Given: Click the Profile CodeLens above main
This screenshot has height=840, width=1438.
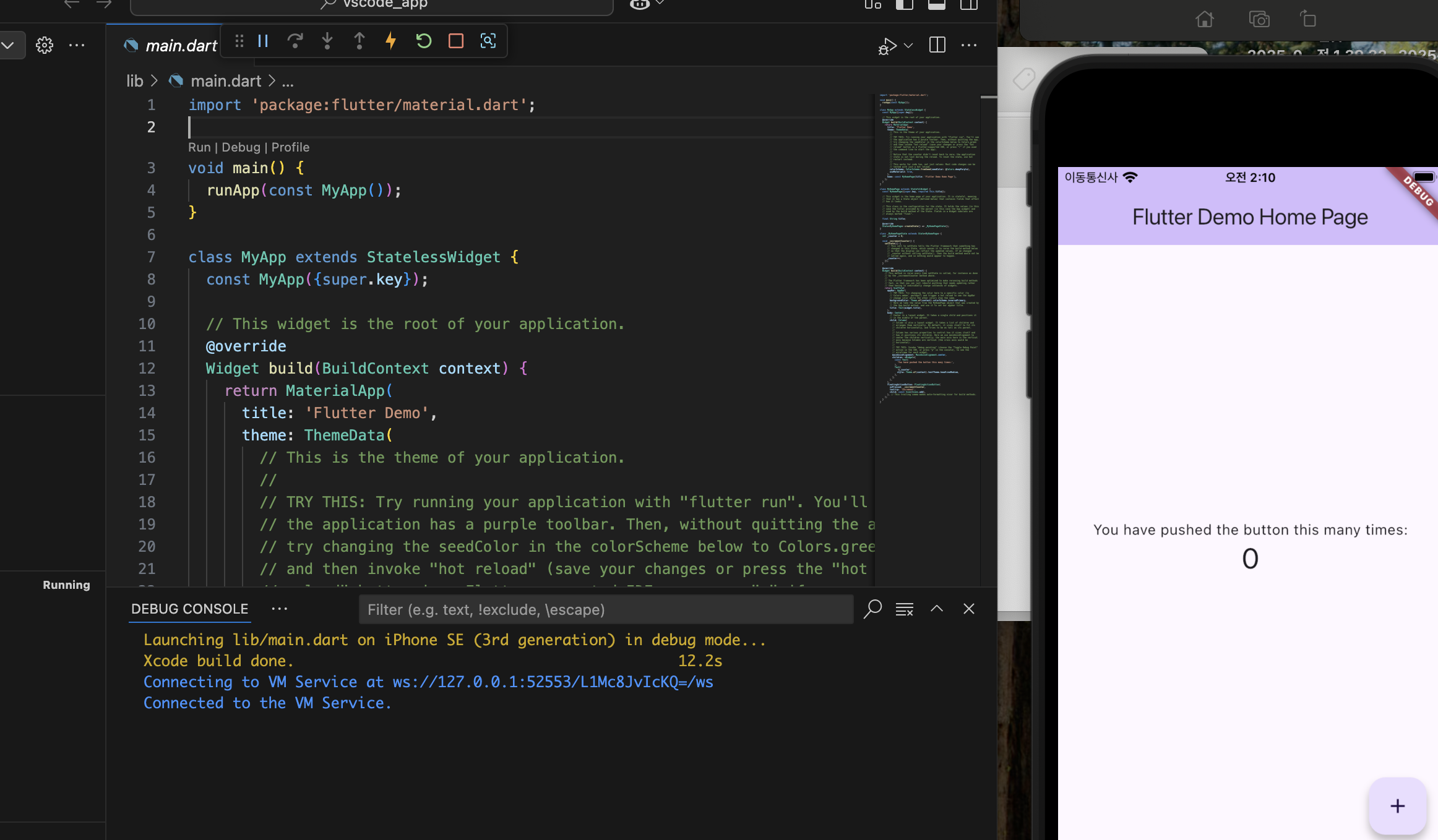Looking at the screenshot, I should [290, 147].
